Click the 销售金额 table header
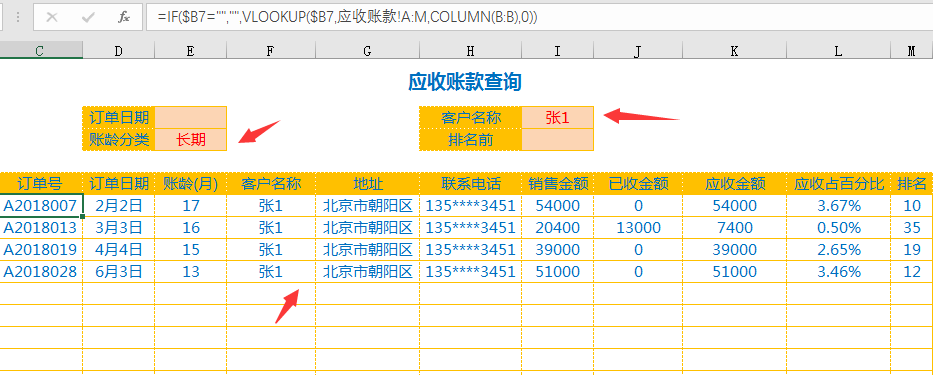Image resolution: width=933 pixels, height=375 pixels. [x=558, y=183]
